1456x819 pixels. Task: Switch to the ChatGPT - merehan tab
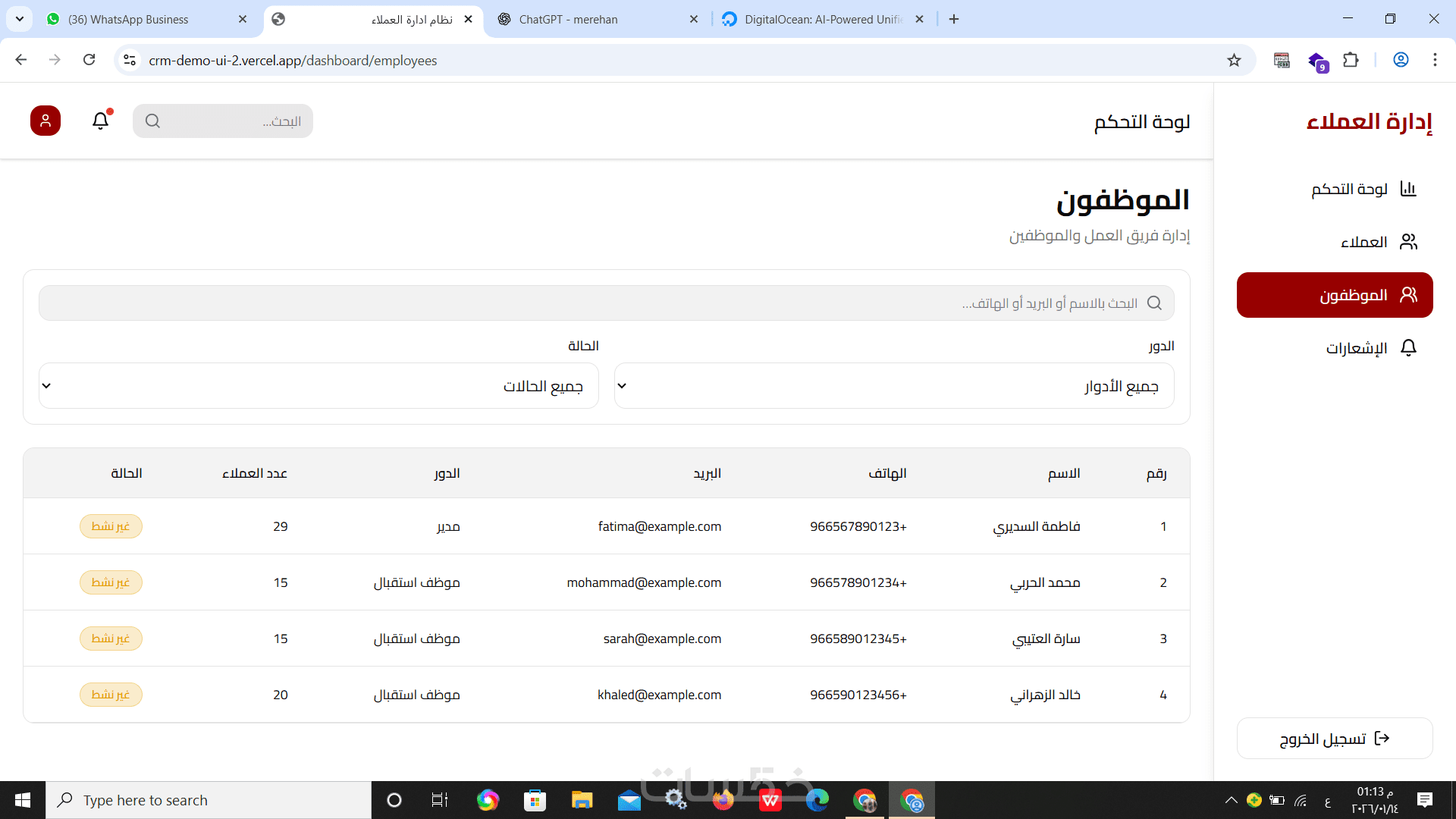pyautogui.click(x=569, y=20)
